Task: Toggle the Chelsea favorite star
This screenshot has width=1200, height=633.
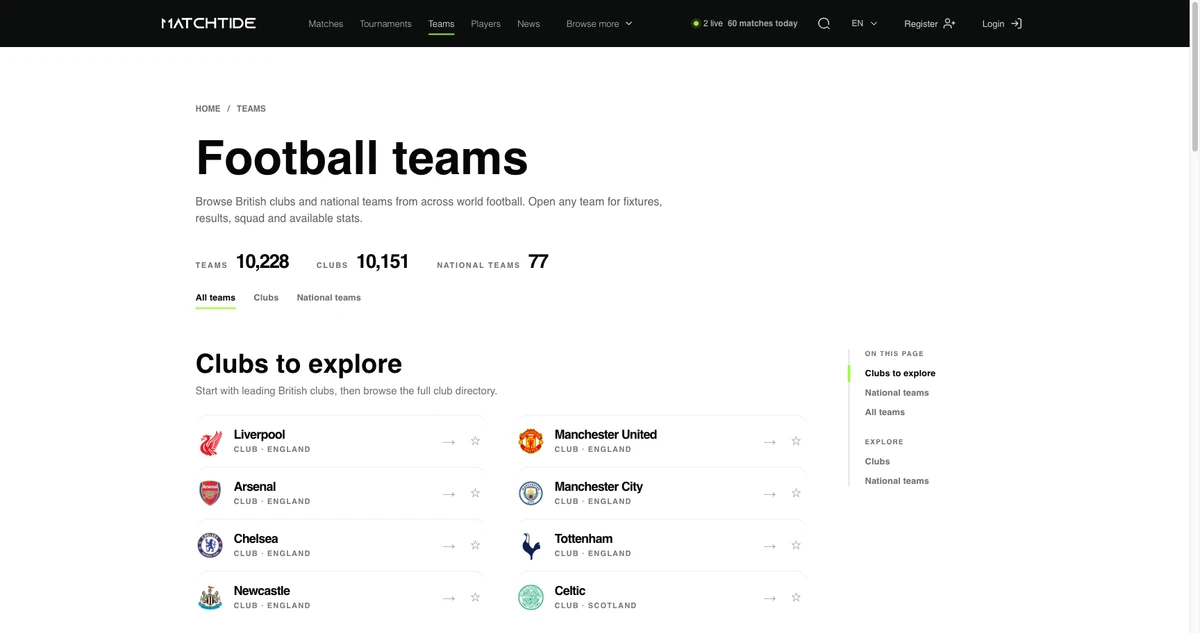Action: click(x=475, y=545)
